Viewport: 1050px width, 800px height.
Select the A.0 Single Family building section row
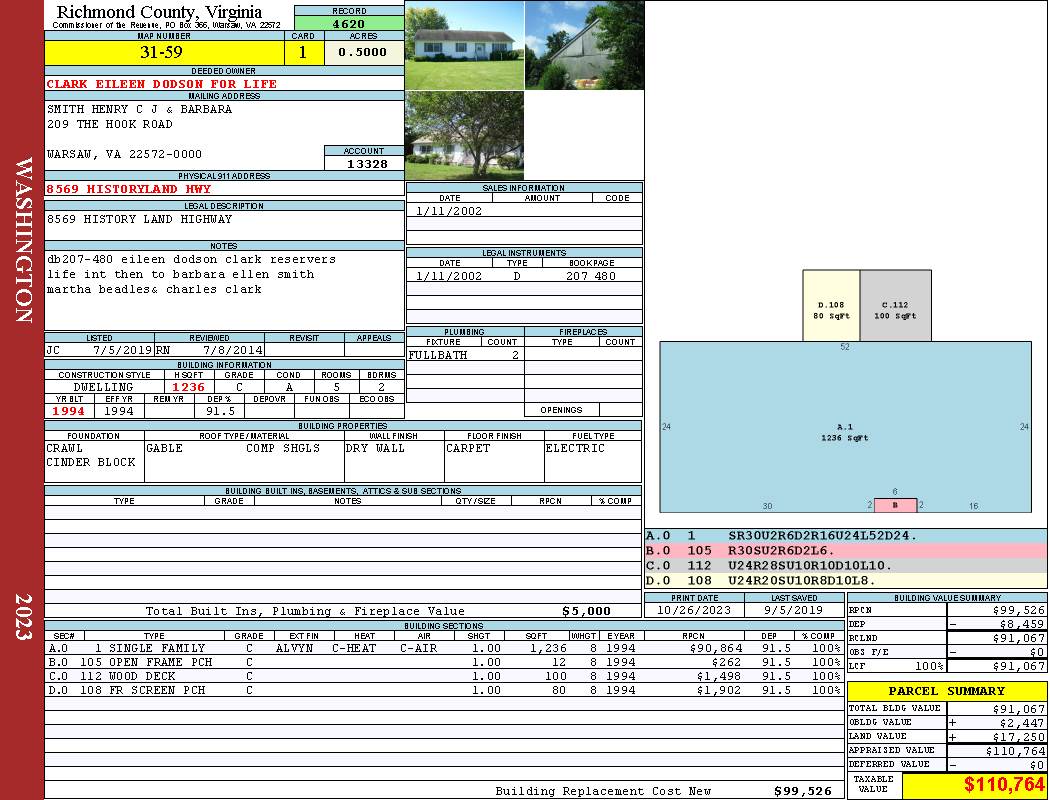[442, 648]
